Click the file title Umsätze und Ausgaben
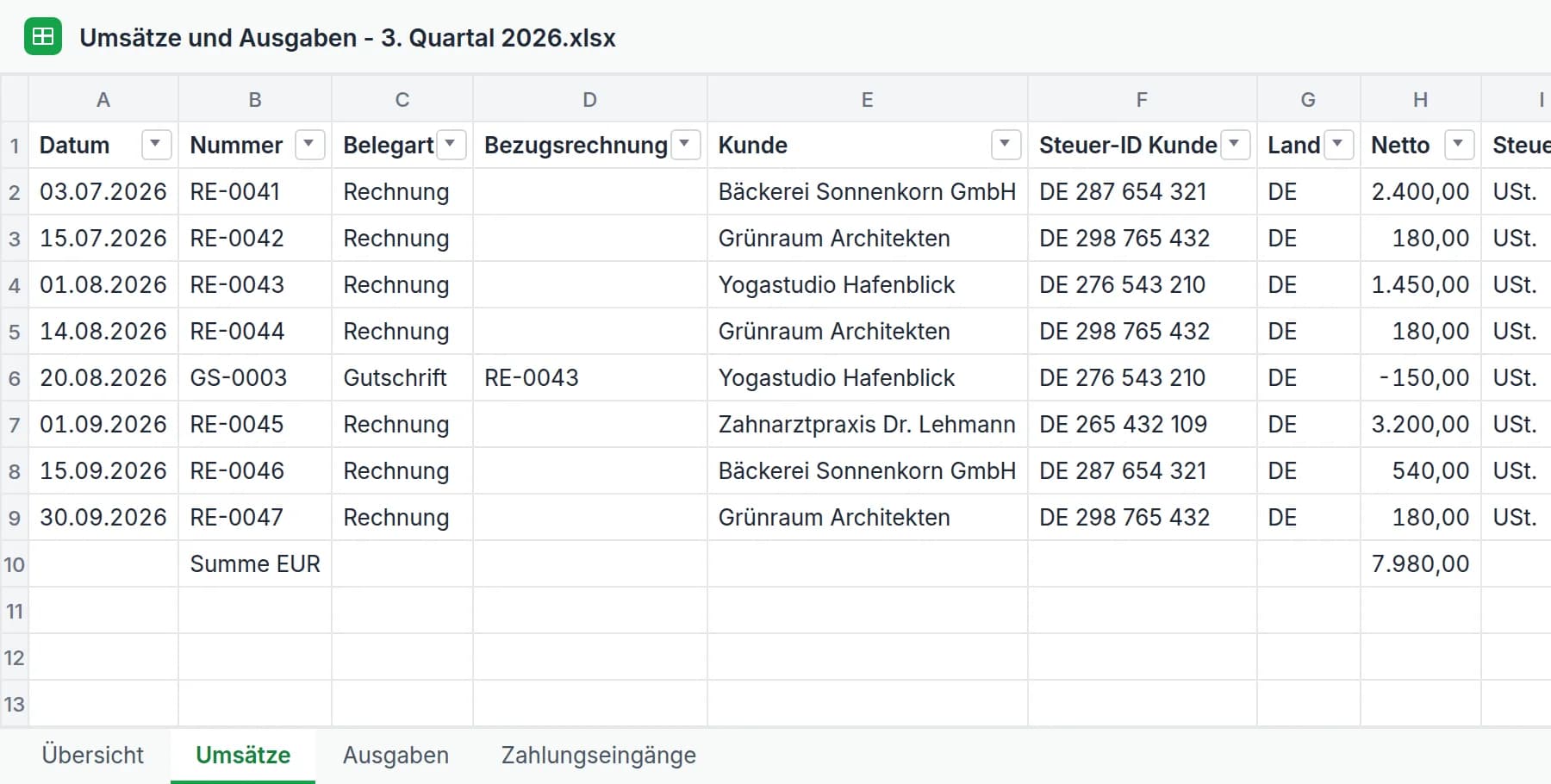Viewport: 1551px width, 784px height. 347,38
